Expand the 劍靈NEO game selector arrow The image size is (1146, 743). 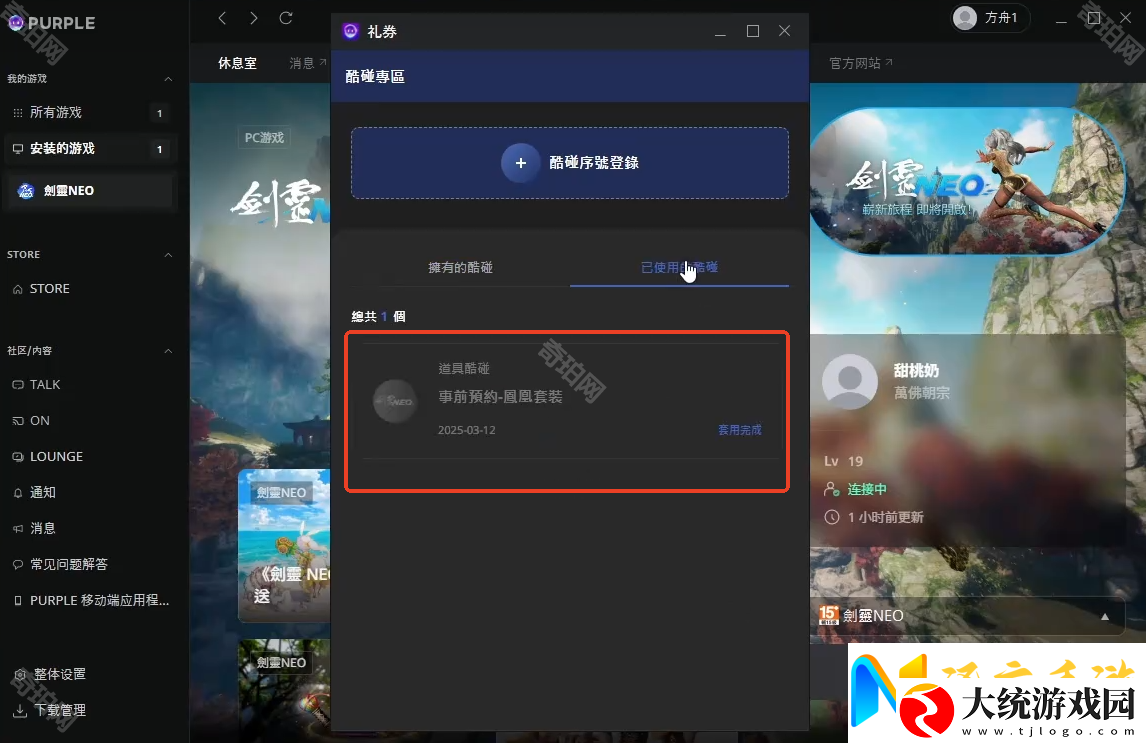1104,616
